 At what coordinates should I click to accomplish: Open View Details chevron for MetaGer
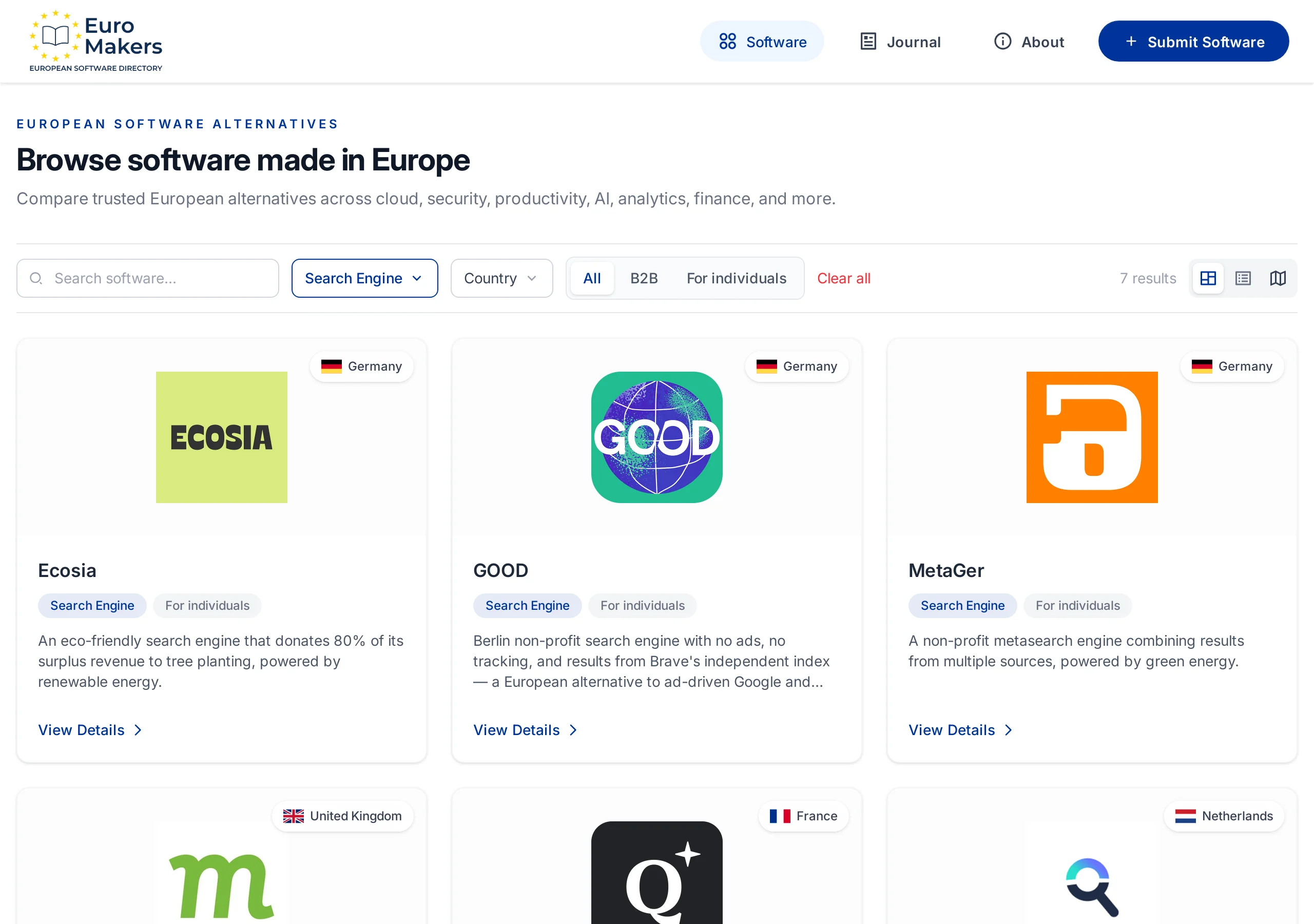1009,730
